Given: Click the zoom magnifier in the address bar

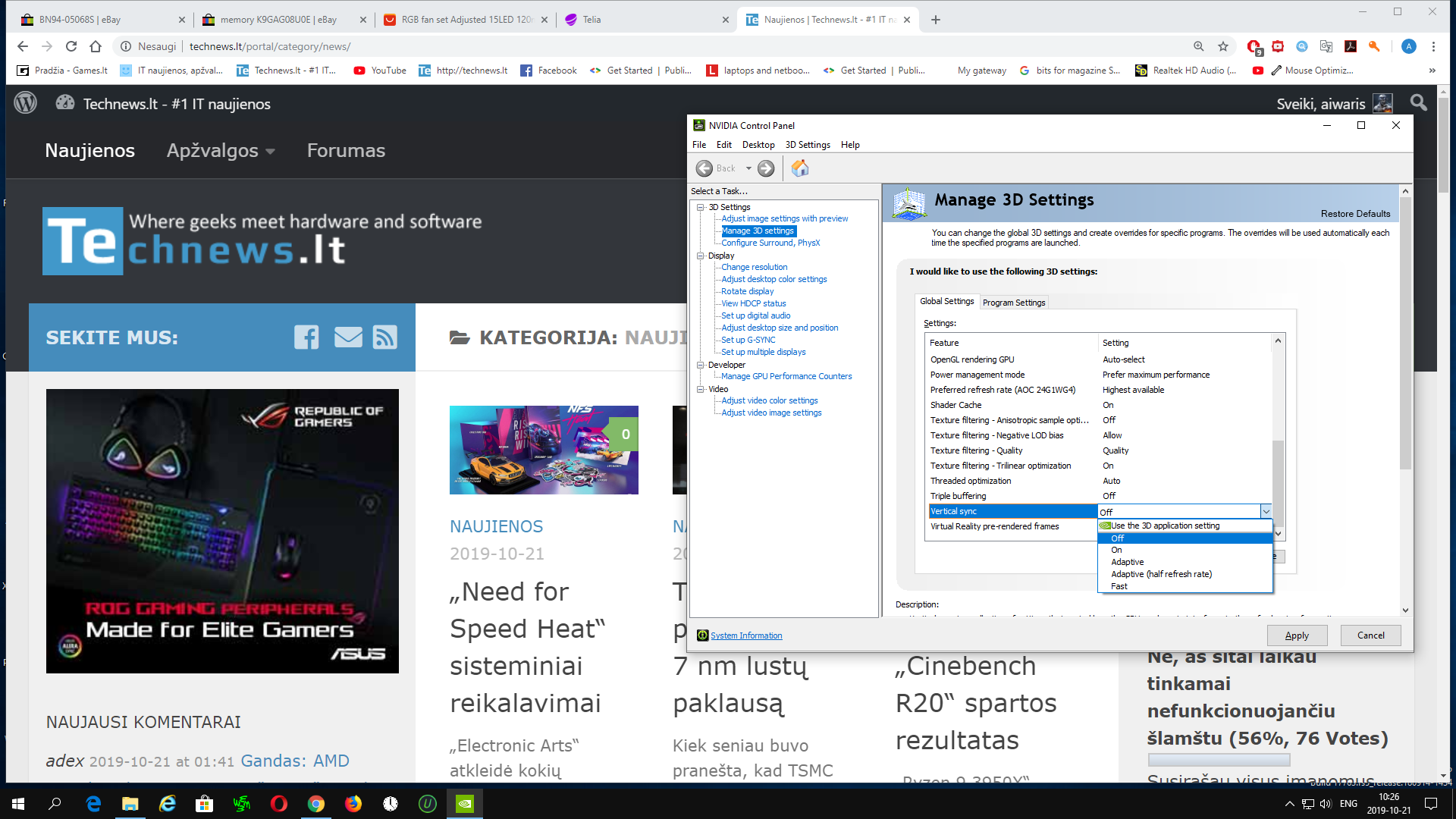Looking at the screenshot, I should click(x=1199, y=46).
